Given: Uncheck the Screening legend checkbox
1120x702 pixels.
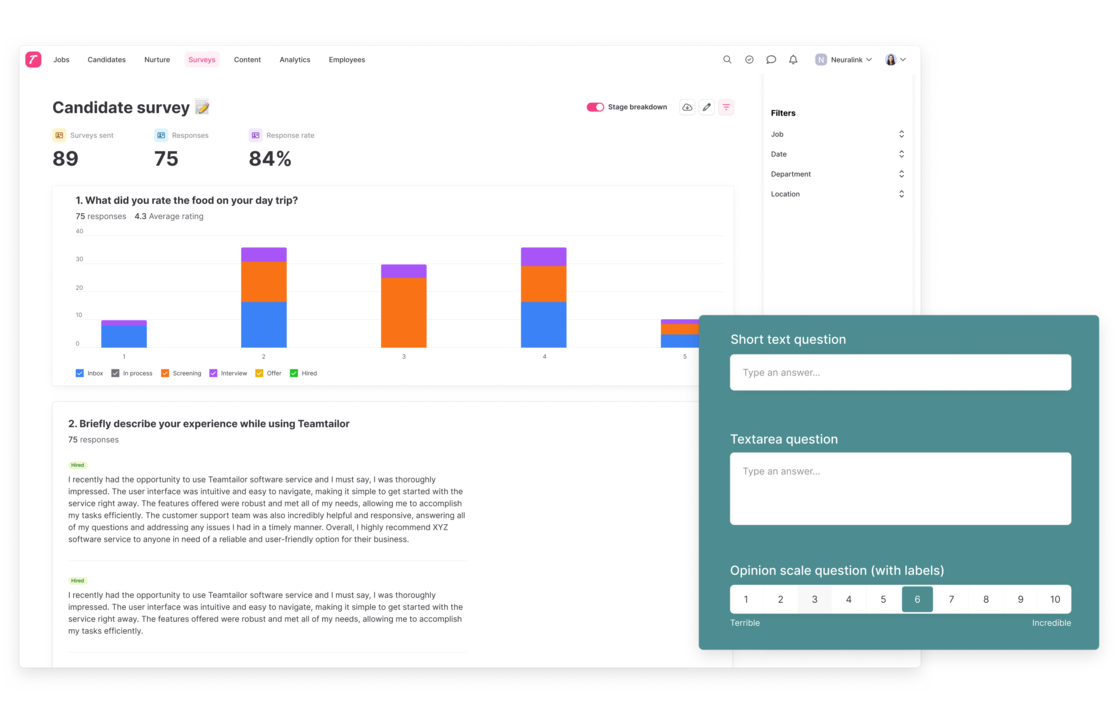Looking at the screenshot, I should coord(165,373).
